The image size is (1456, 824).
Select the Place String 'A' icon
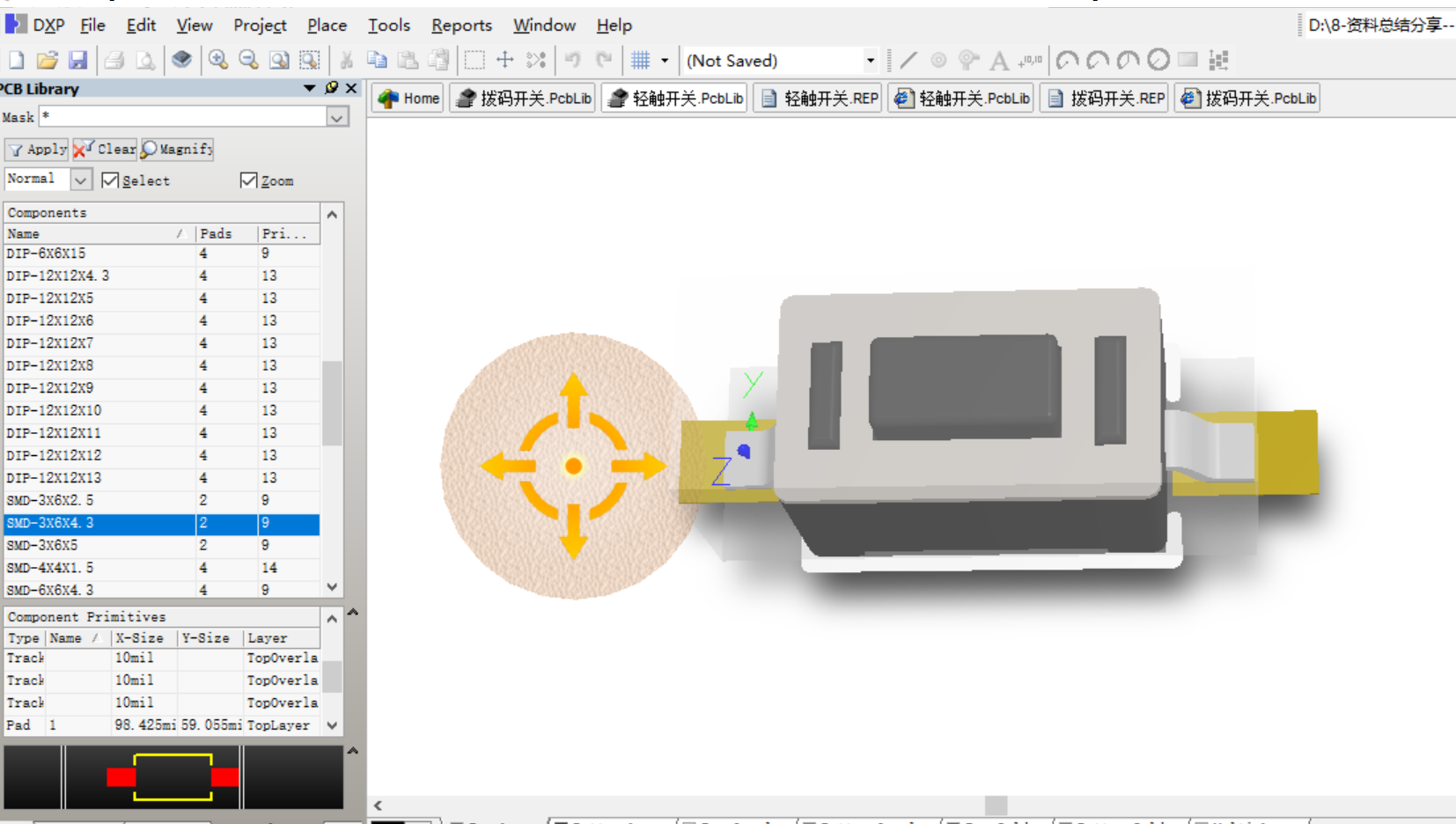[999, 60]
